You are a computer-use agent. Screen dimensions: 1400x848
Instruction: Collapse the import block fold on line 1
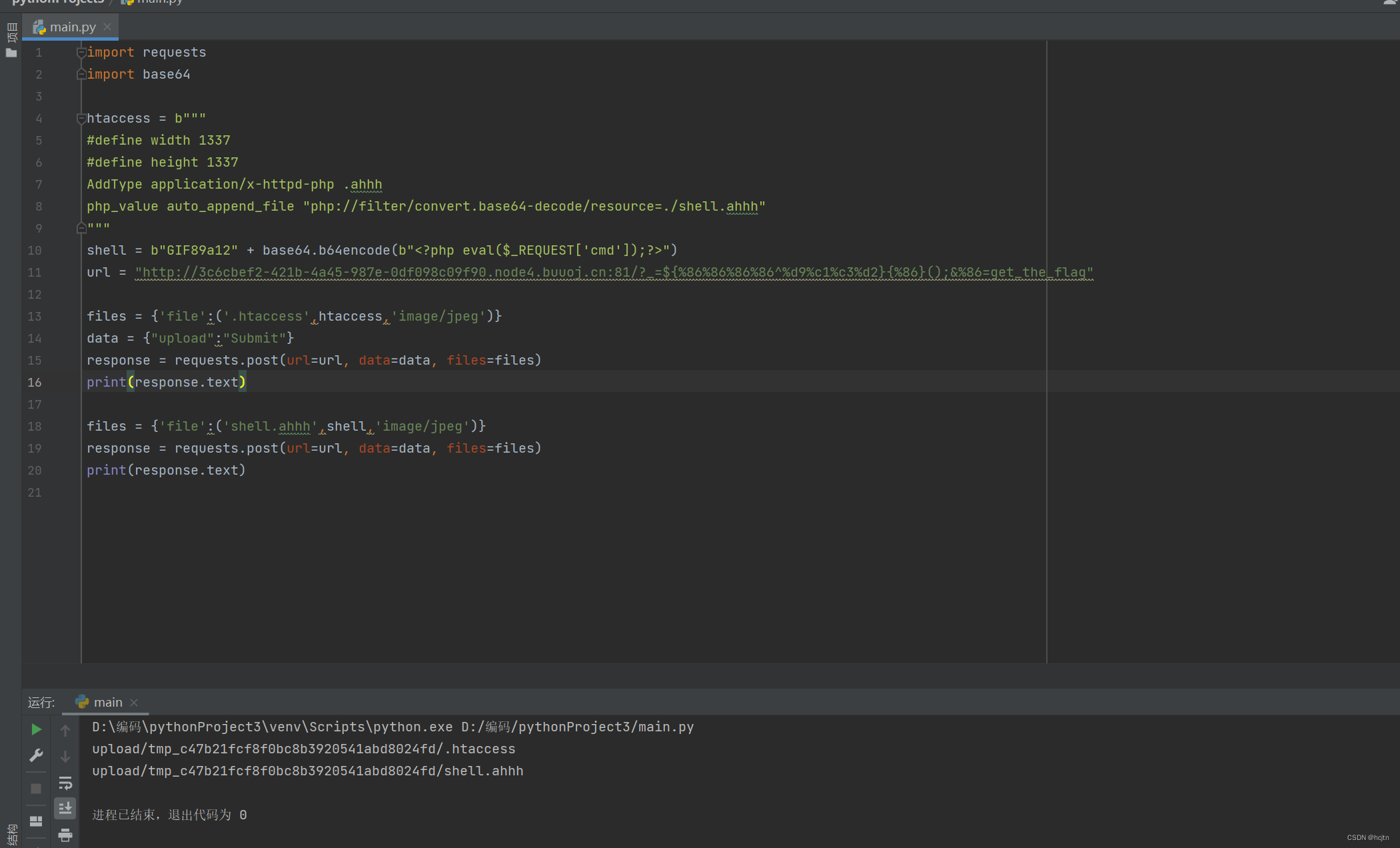pyautogui.click(x=81, y=52)
